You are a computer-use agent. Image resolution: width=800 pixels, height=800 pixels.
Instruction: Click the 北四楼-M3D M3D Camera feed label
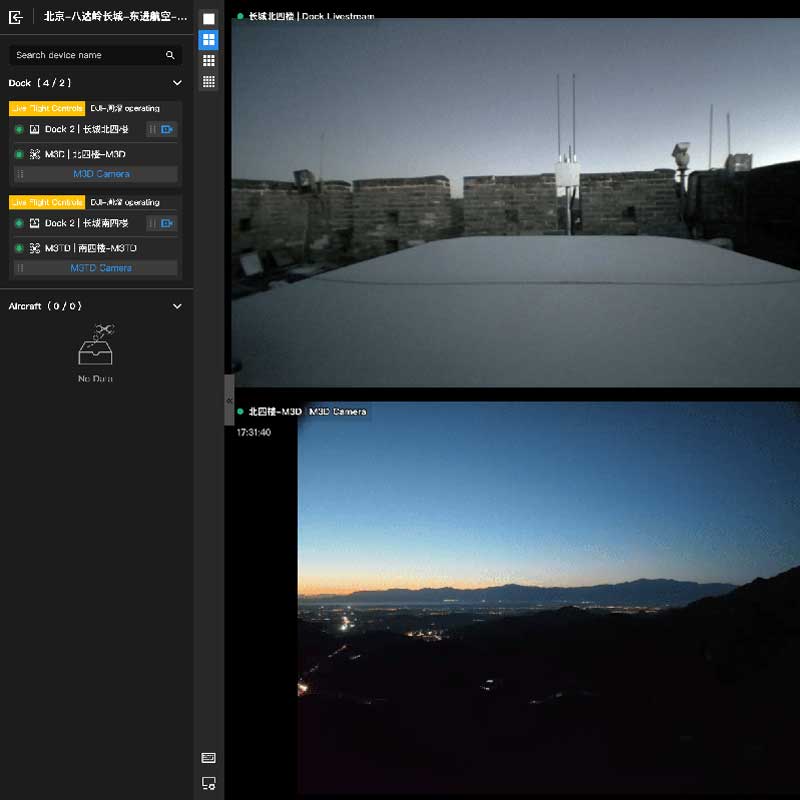point(307,412)
